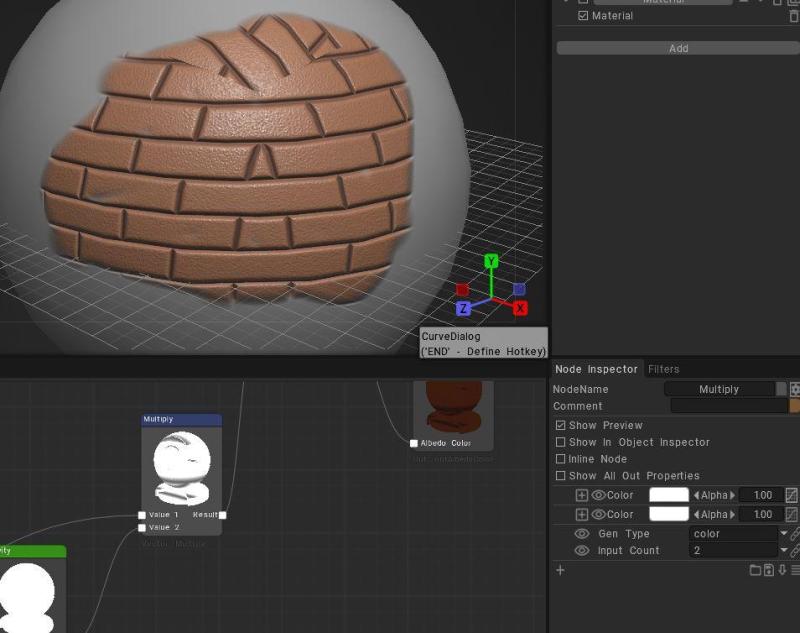Enable the Inline Node checkbox
Image resolution: width=800 pixels, height=633 pixels.
[560, 459]
